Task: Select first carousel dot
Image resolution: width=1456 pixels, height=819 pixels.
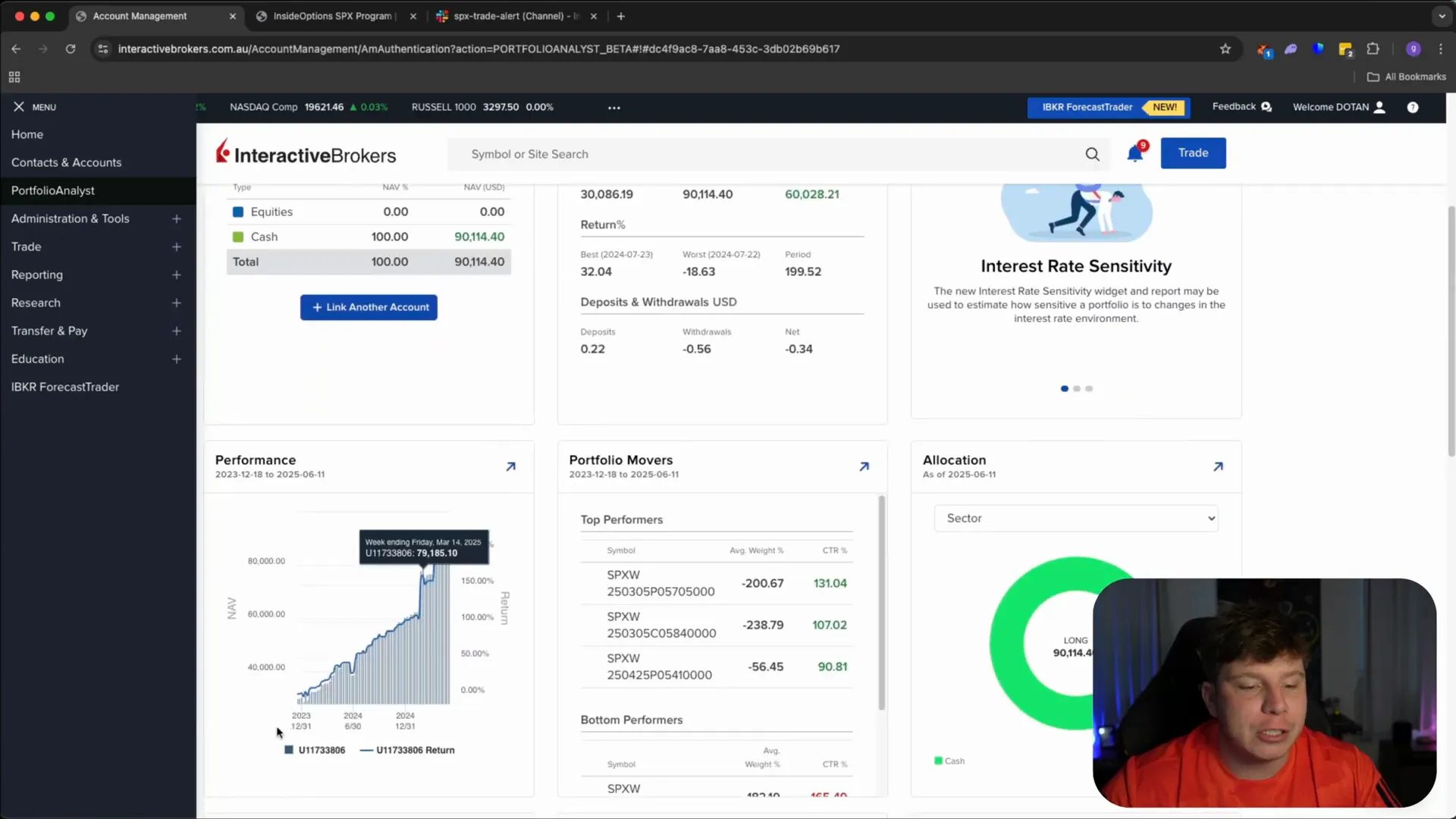Action: 1065,388
